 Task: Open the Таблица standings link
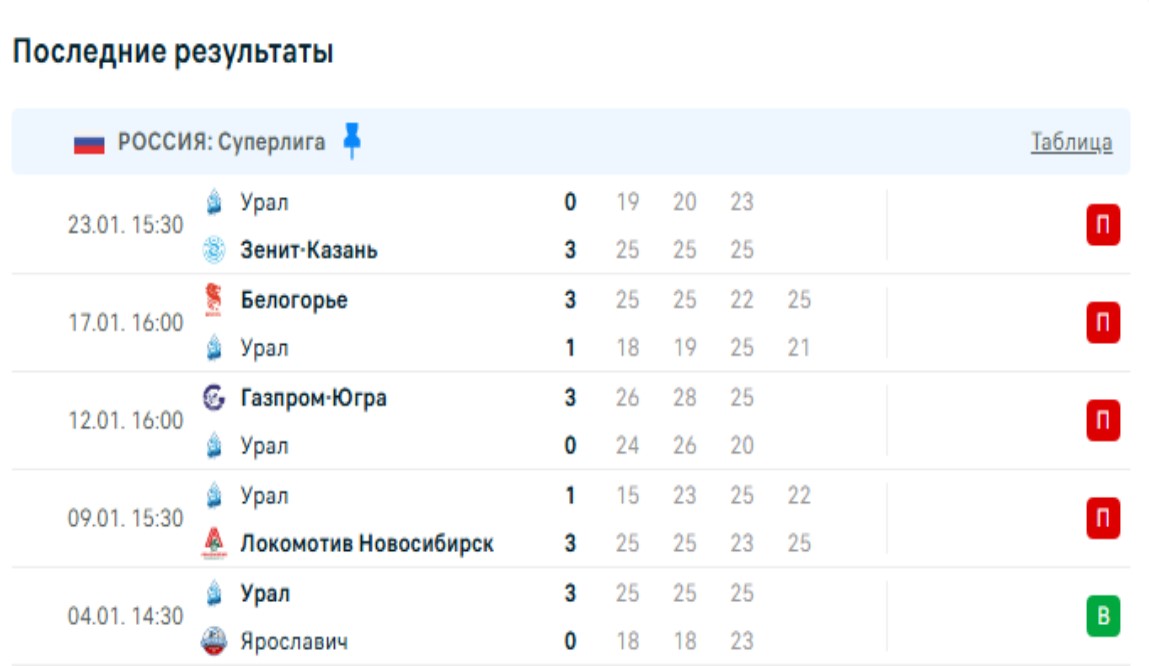click(1071, 143)
